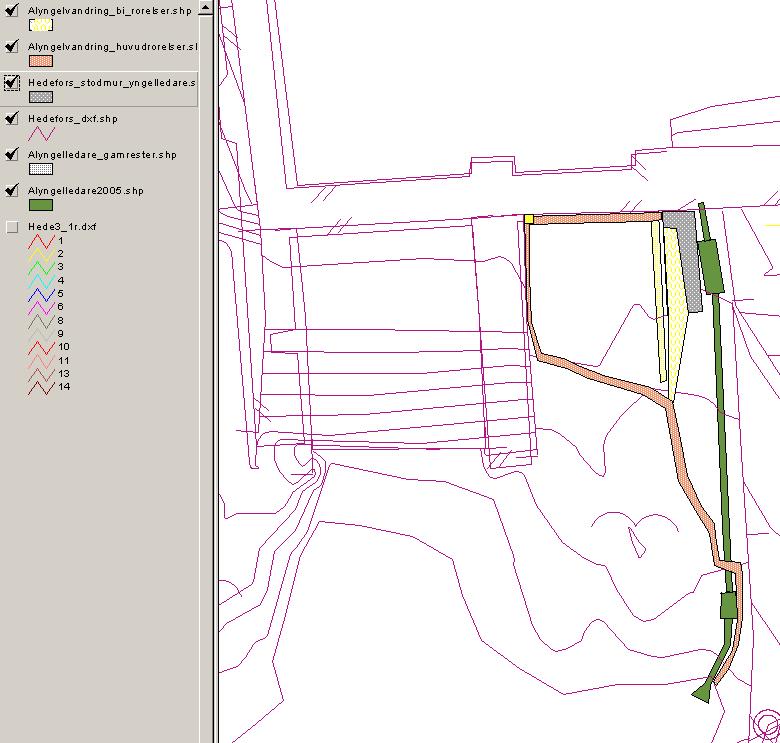Click the salmon symbol swatch of huvudrorelser layer

(x=41, y=61)
